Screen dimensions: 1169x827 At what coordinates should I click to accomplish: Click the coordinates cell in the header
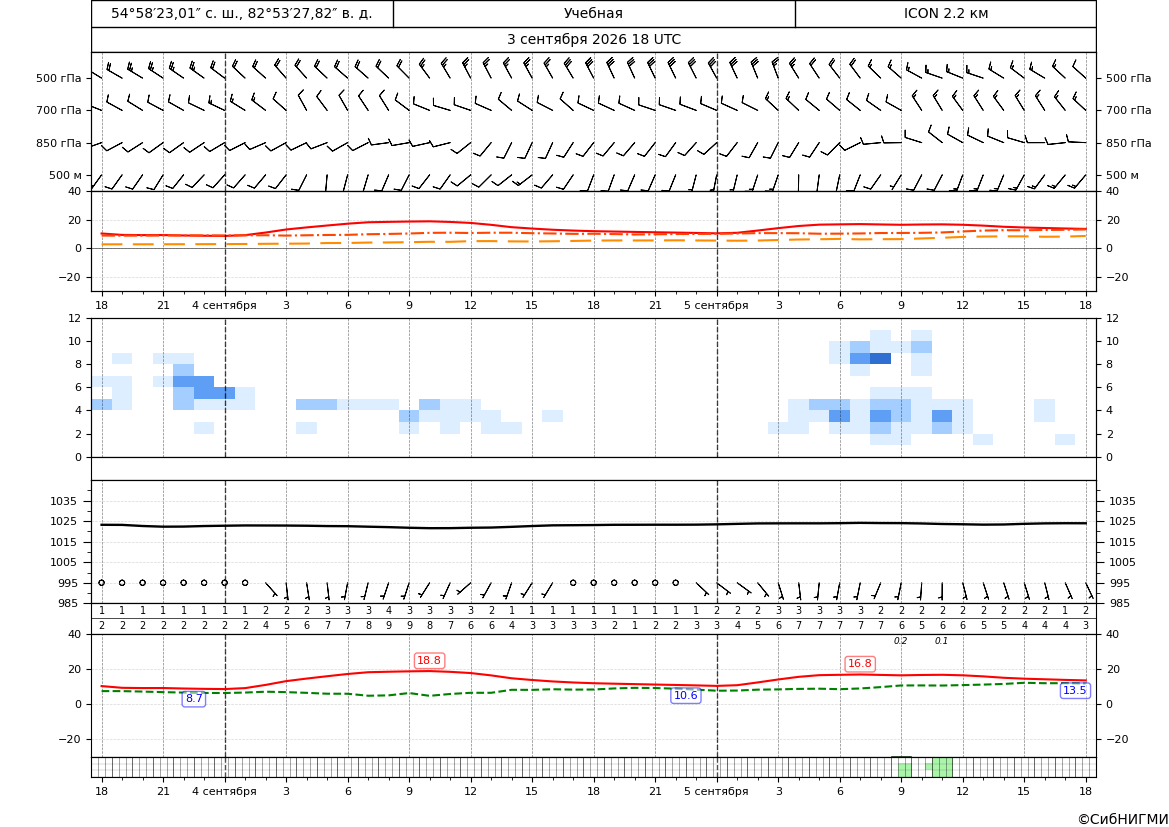pyautogui.click(x=242, y=13)
